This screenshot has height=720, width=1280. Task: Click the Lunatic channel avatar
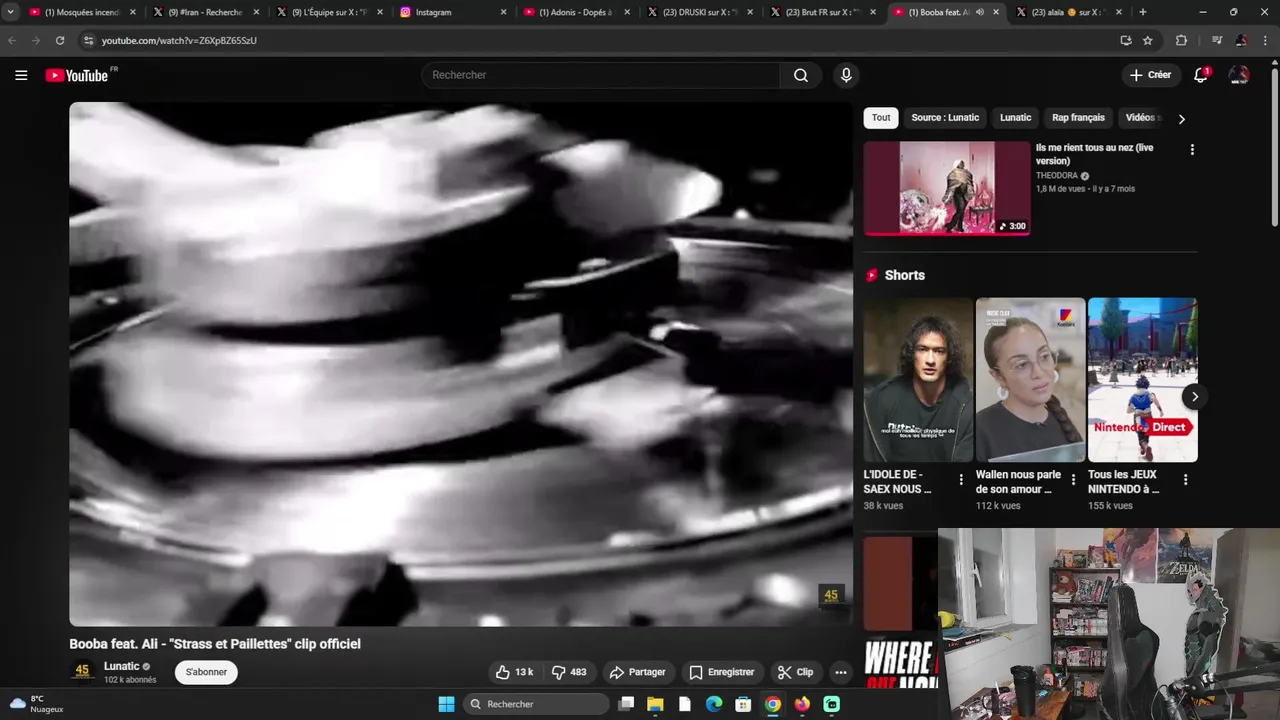[x=82, y=671]
